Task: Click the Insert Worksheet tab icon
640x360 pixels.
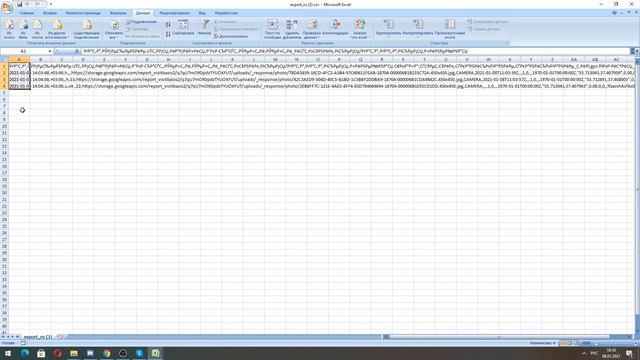Action: (x=60, y=337)
